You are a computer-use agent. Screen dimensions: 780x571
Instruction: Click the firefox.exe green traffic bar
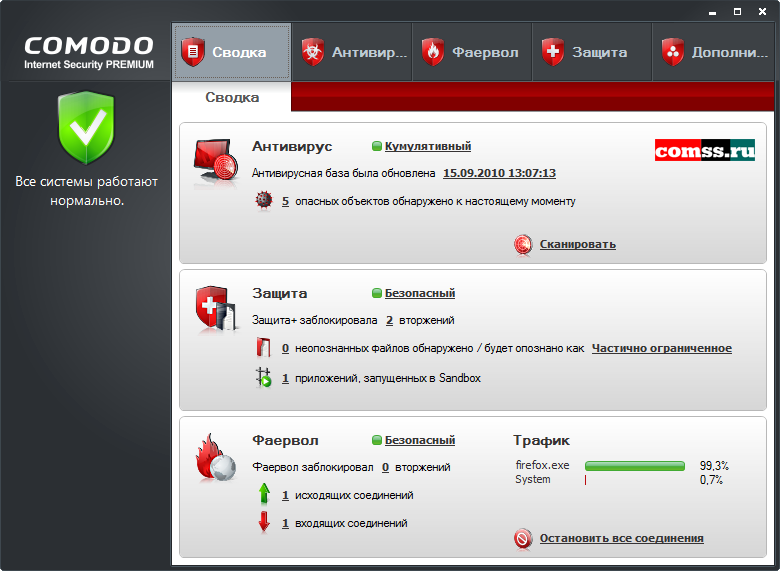click(x=635, y=466)
